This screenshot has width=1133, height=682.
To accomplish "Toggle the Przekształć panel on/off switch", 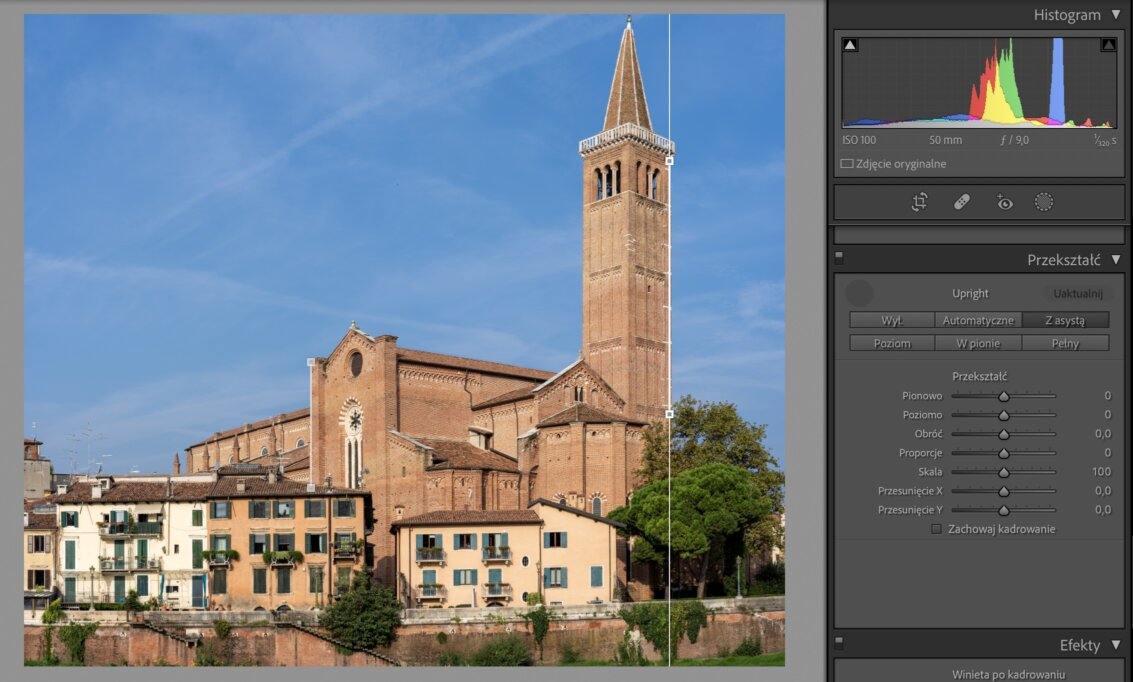I will click(839, 257).
